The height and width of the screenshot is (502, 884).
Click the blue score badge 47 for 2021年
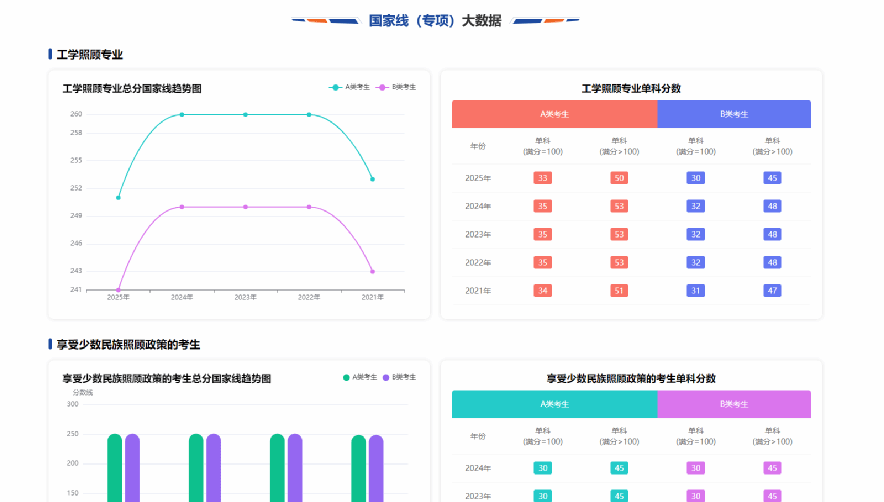pos(772,290)
